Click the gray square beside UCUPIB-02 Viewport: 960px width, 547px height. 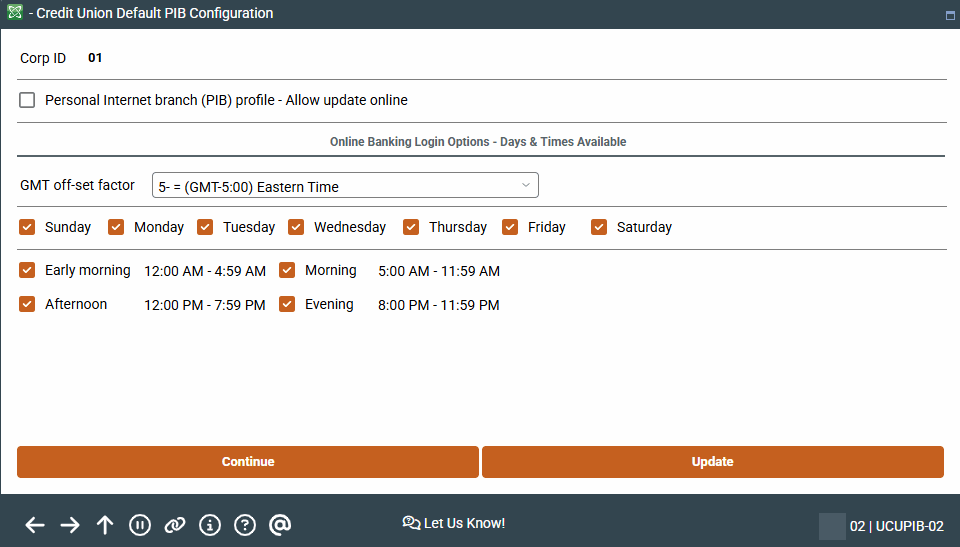point(832,526)
